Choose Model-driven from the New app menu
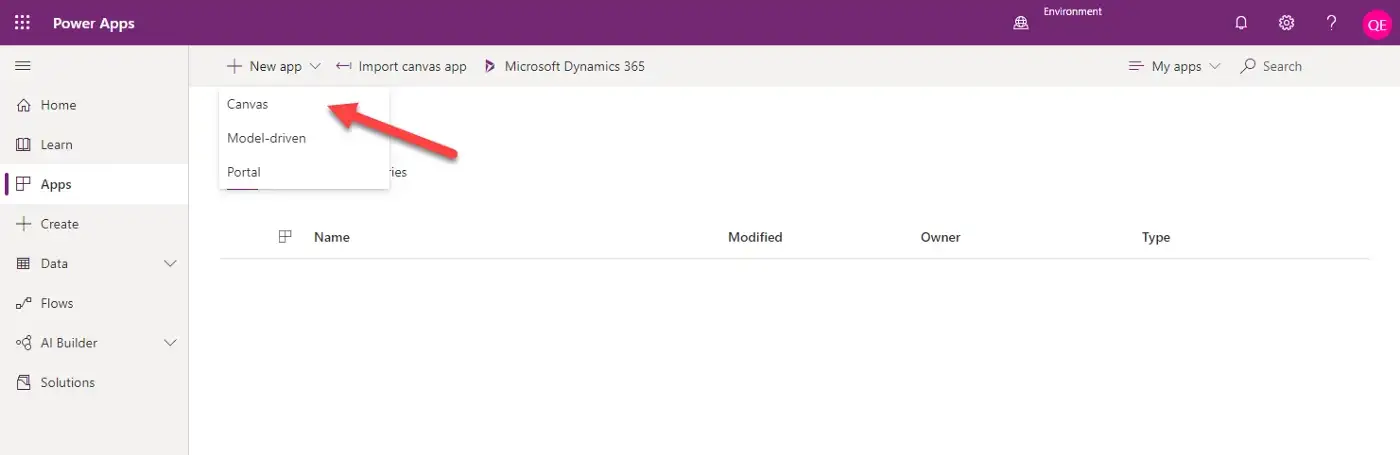 tap(304, 138)
